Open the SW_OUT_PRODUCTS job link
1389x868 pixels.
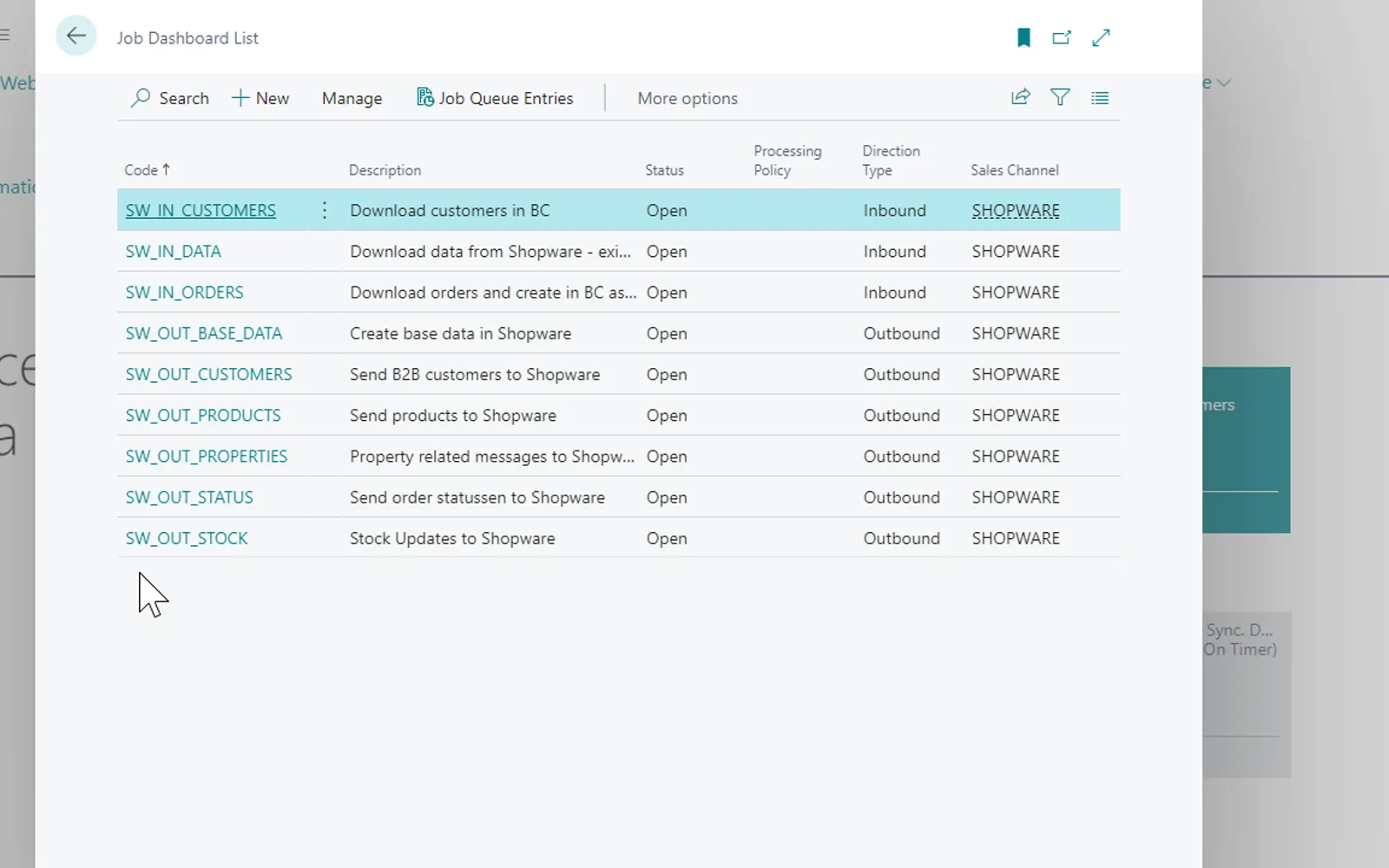coord(203,415)
